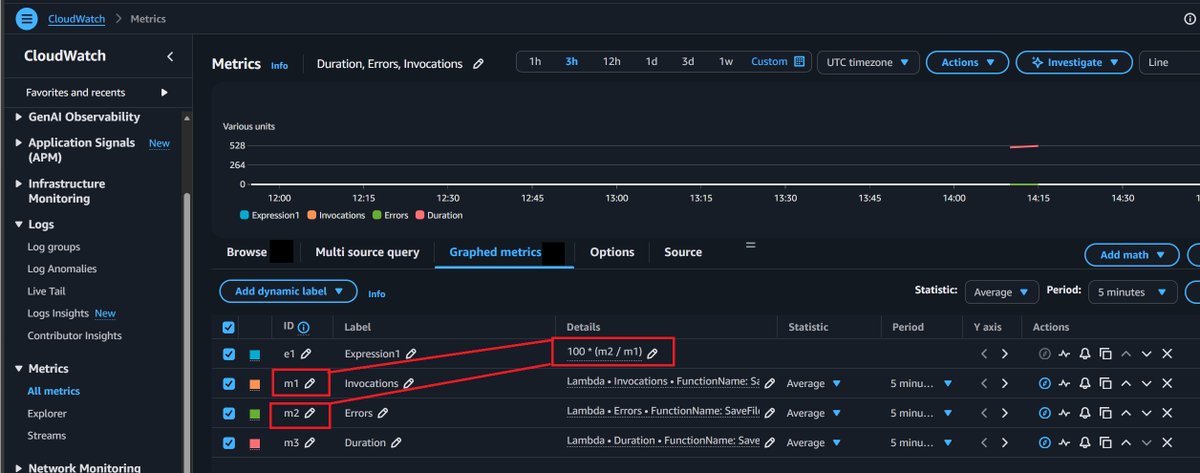Open the Actions dropdown
The image size is (1200, 473).
point(967,62)
